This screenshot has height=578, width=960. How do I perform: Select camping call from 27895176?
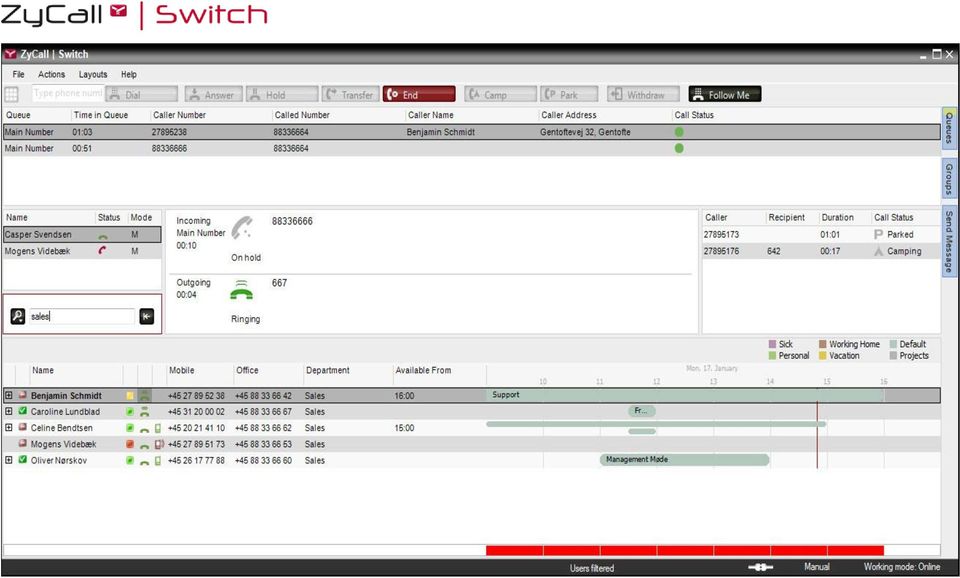tap(820, 251)
